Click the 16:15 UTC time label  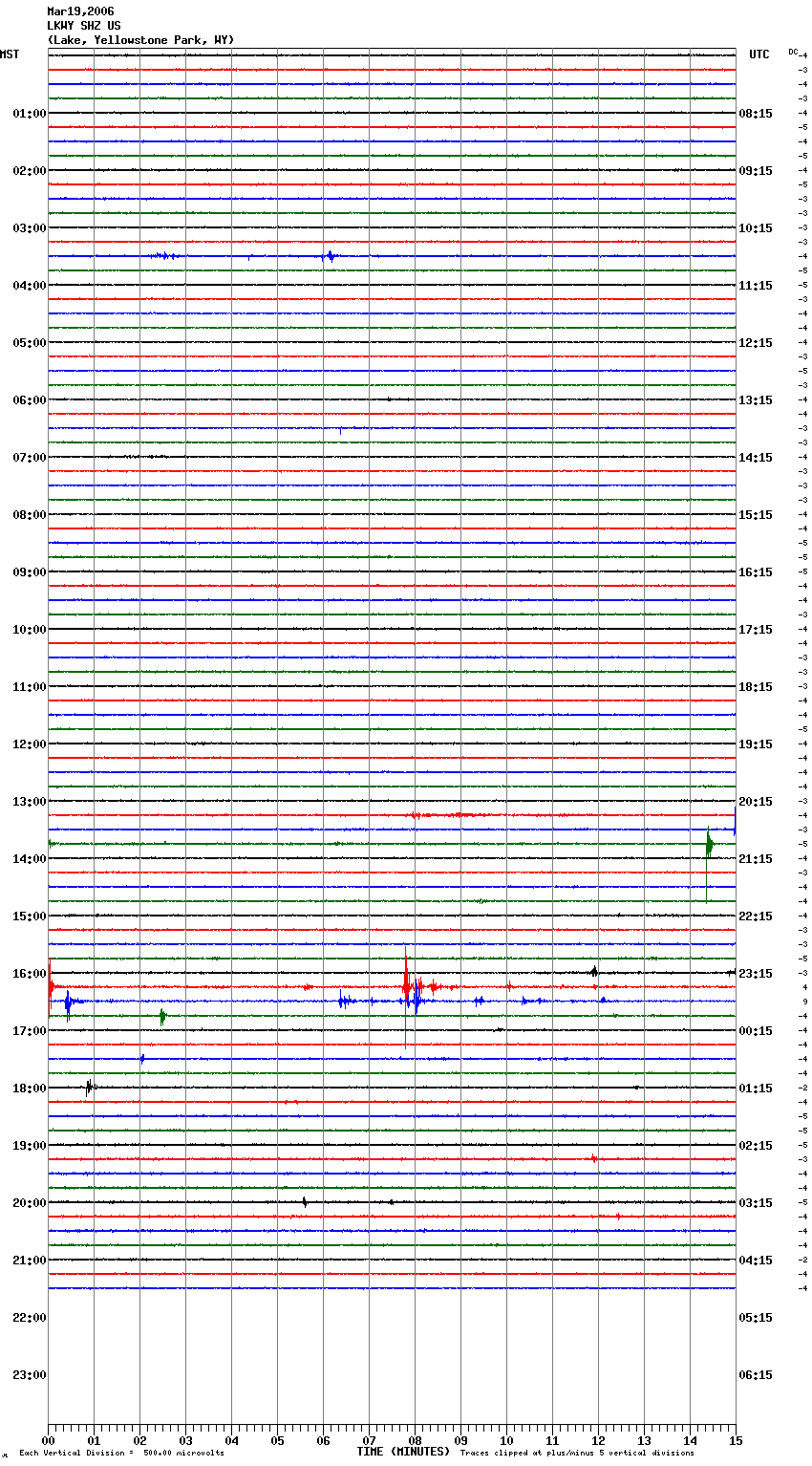(x=756, y=572)
